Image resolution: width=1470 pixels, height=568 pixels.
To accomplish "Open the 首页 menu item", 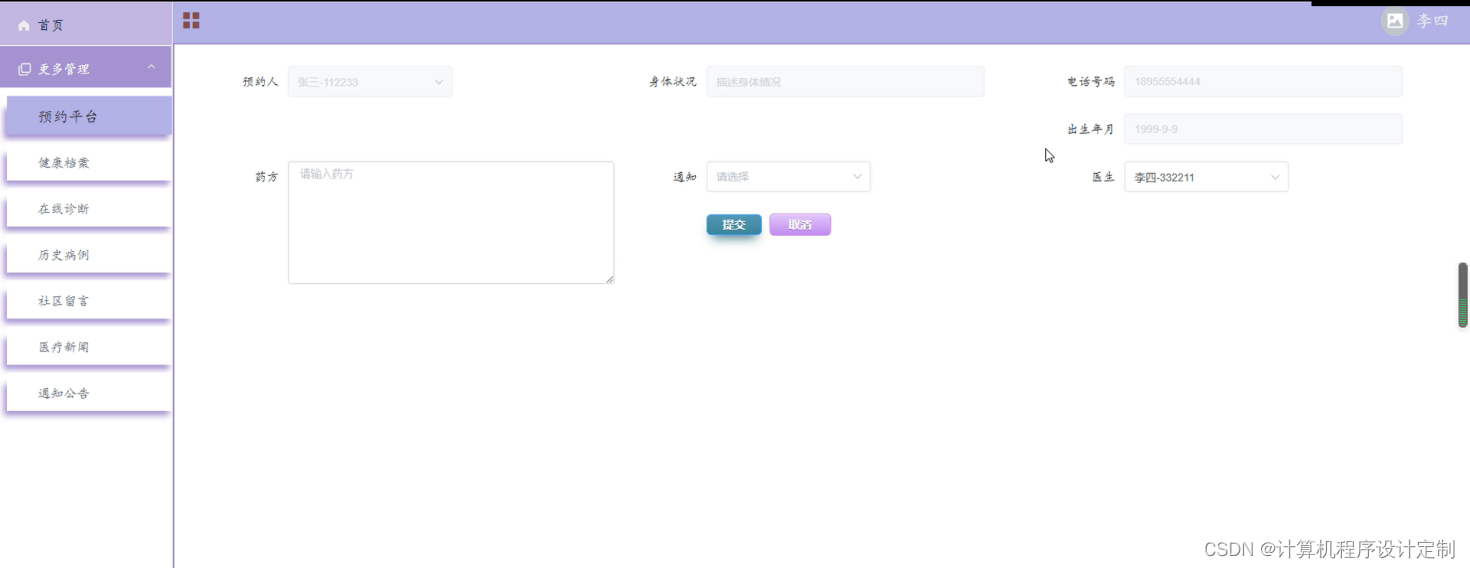I will (x=86, y=24).
